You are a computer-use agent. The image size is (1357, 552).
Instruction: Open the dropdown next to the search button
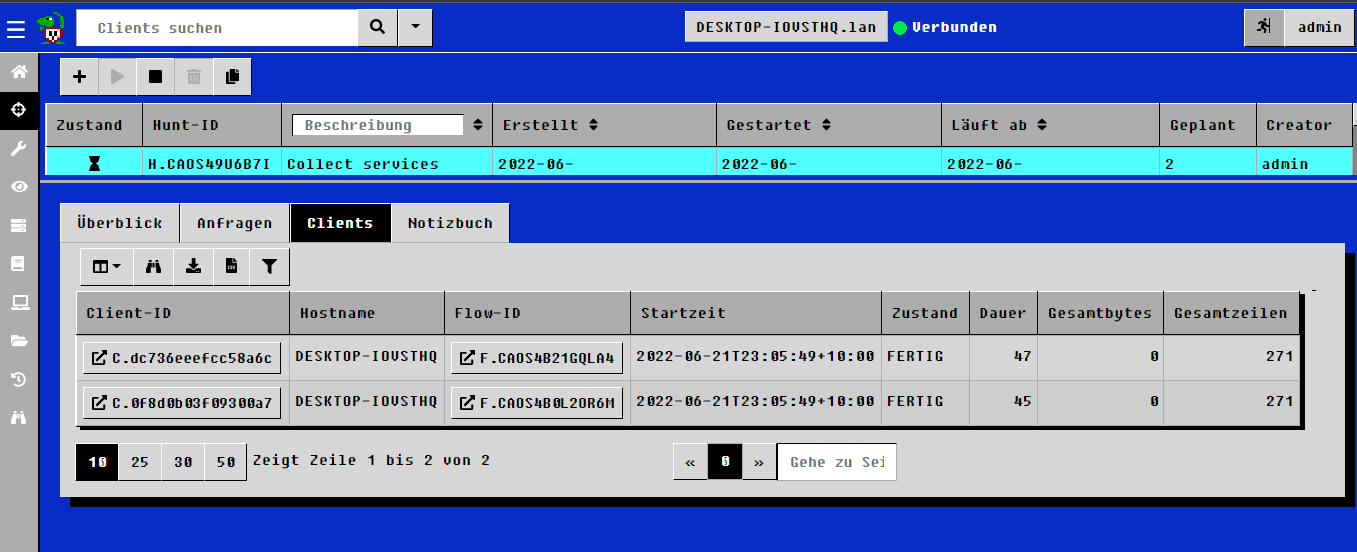pos(415,28)
